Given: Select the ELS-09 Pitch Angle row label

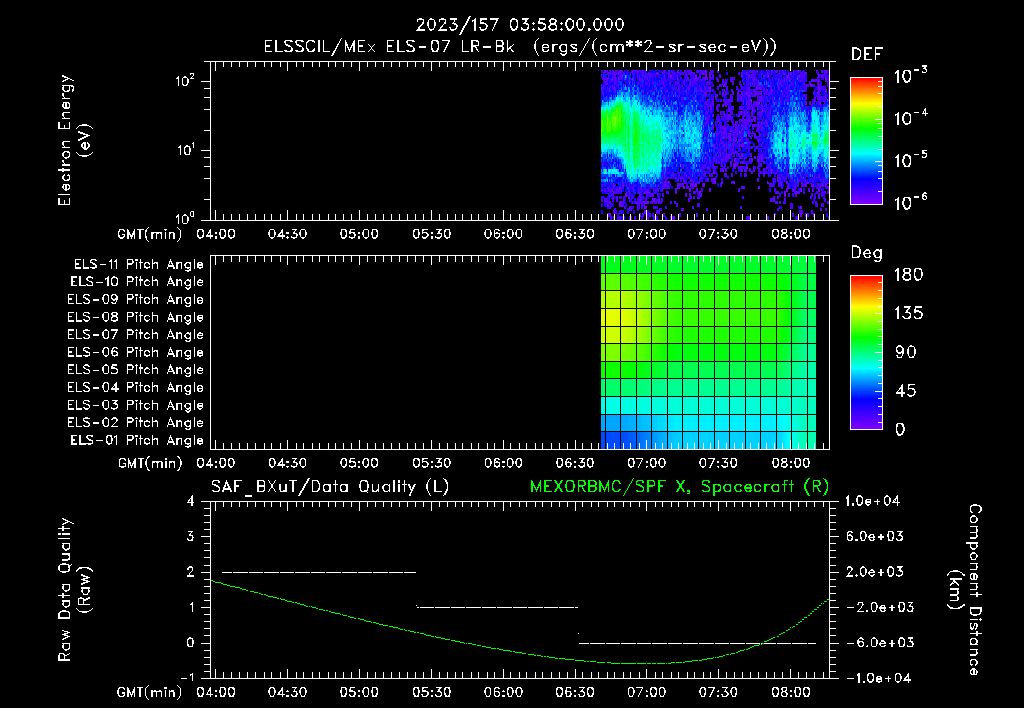Looking at the screenshot, I should tap(136, 299).
